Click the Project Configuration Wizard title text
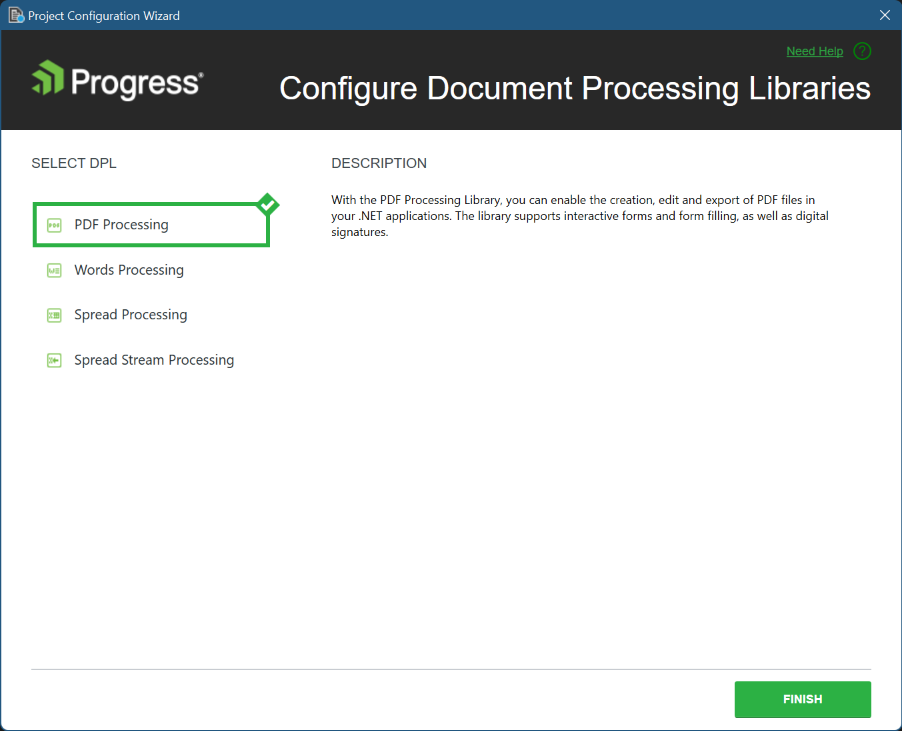 pyautogui.click(x=104, y=15)
